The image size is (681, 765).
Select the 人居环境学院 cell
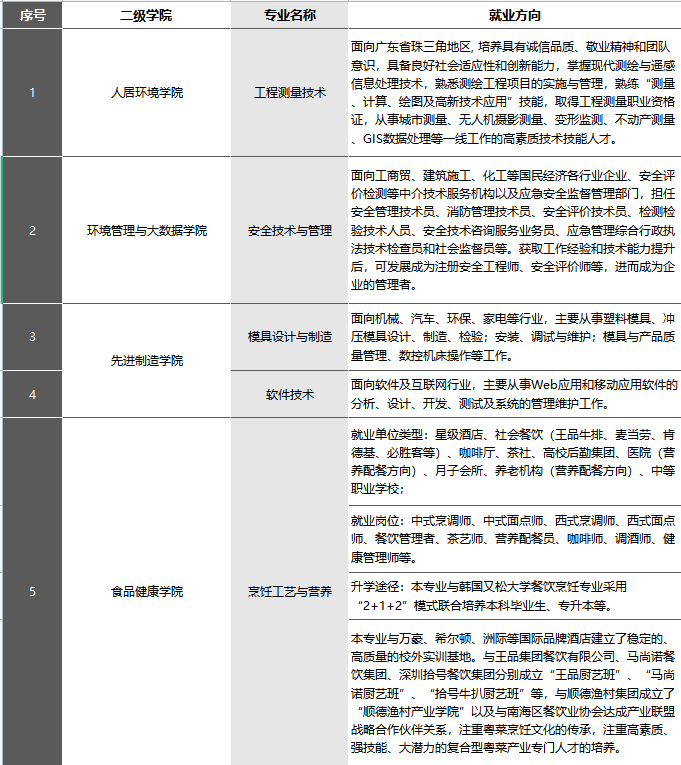pyautogui.click(x=147, y=92)
